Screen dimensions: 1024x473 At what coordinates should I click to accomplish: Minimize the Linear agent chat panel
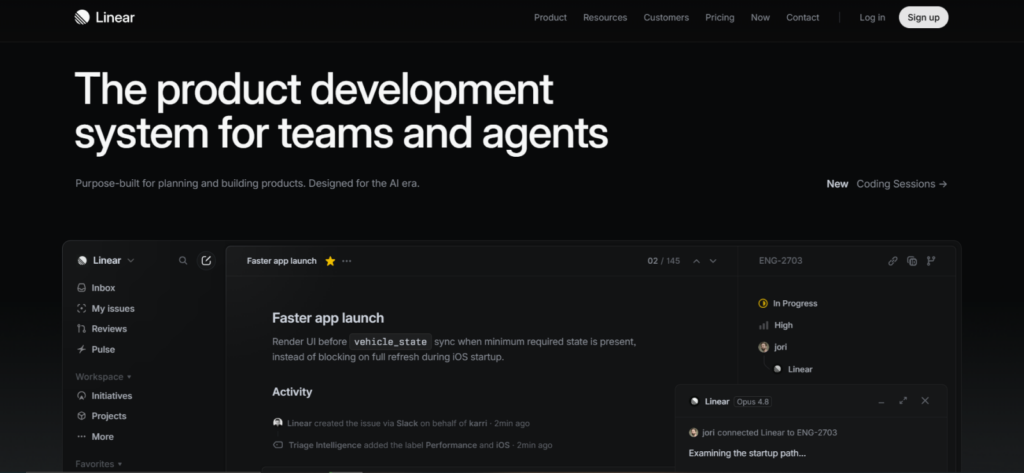point(881,401)
